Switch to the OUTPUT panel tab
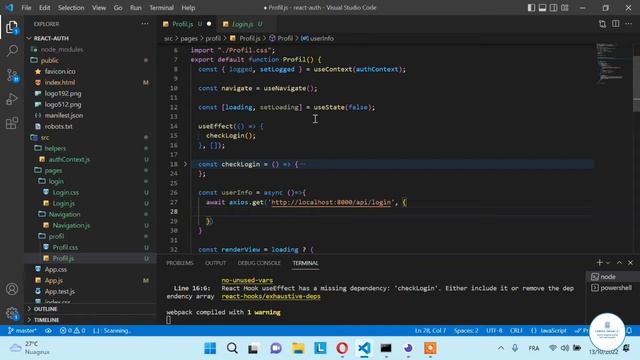 [216, 263]
